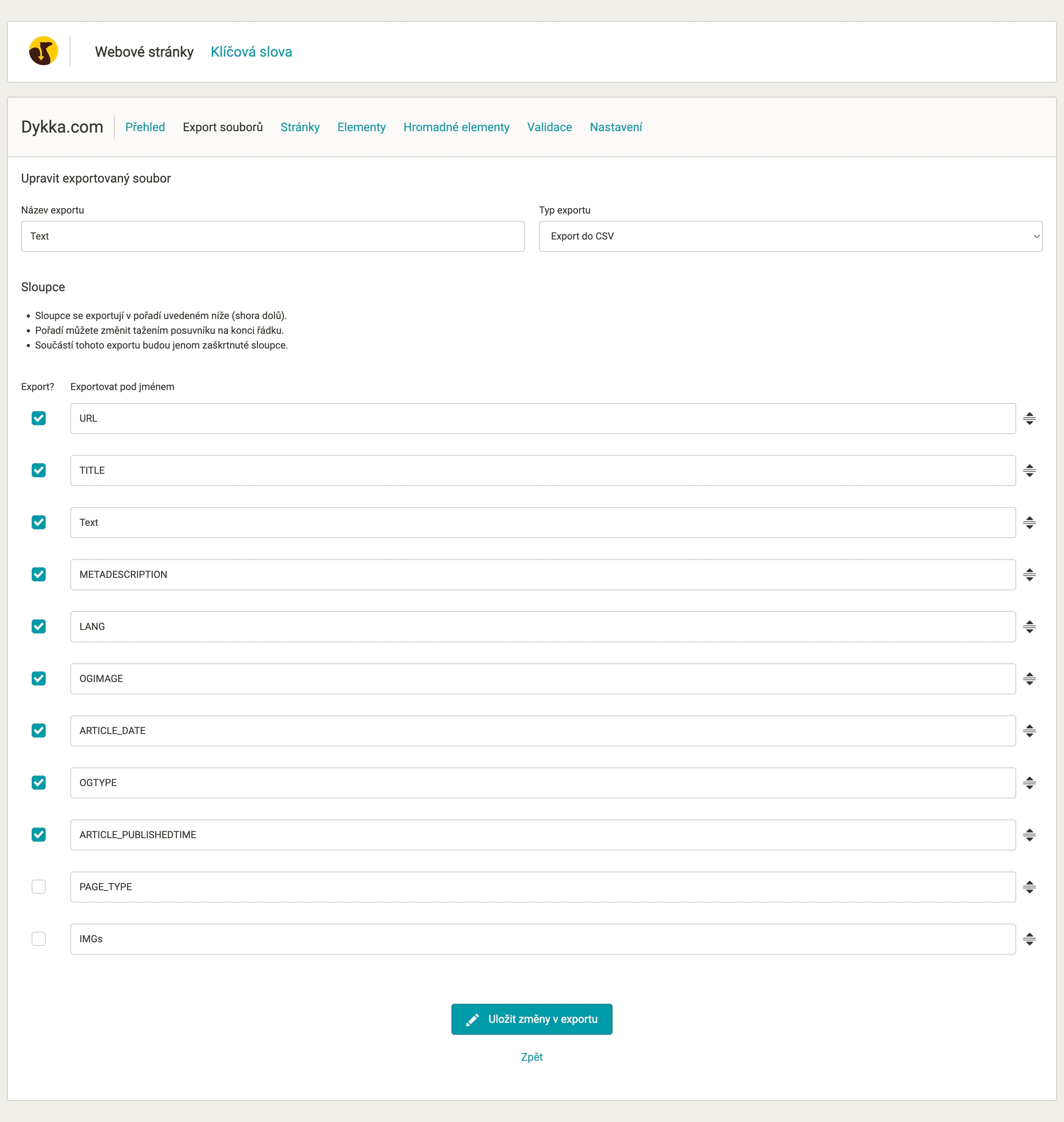The height and width of the screenshot is (1122, 1064).
Task: Click the reorder handle beside LANG field
Action: click(1029, 626)
